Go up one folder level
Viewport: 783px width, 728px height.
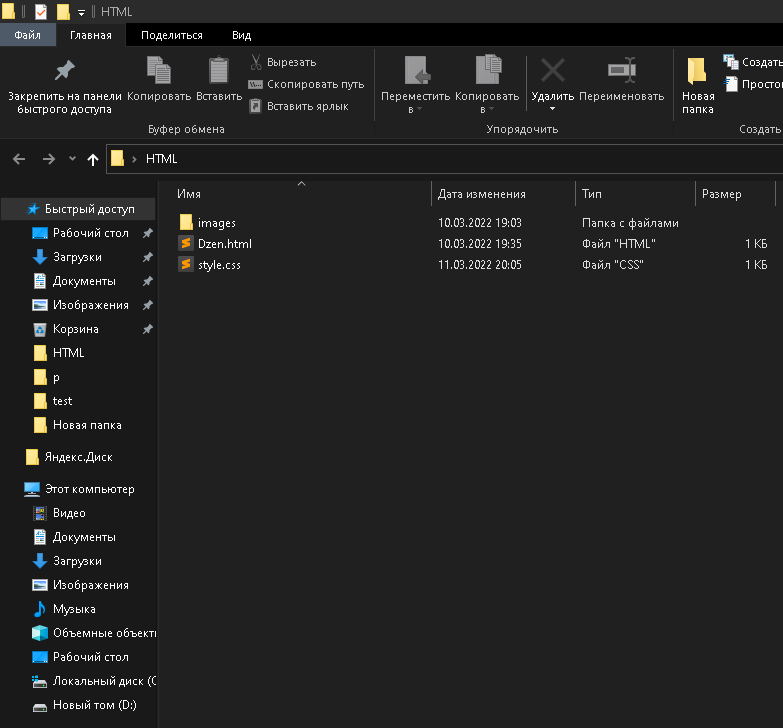[93, 159]
